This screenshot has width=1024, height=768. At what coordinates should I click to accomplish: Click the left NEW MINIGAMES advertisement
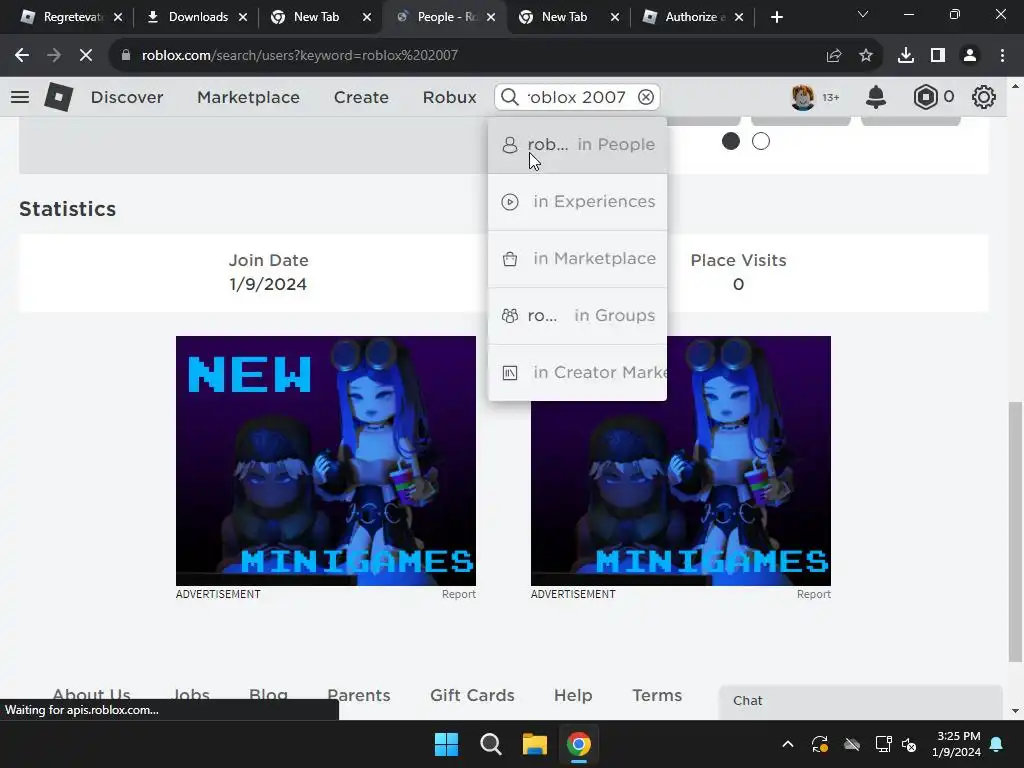click(326, 461)
